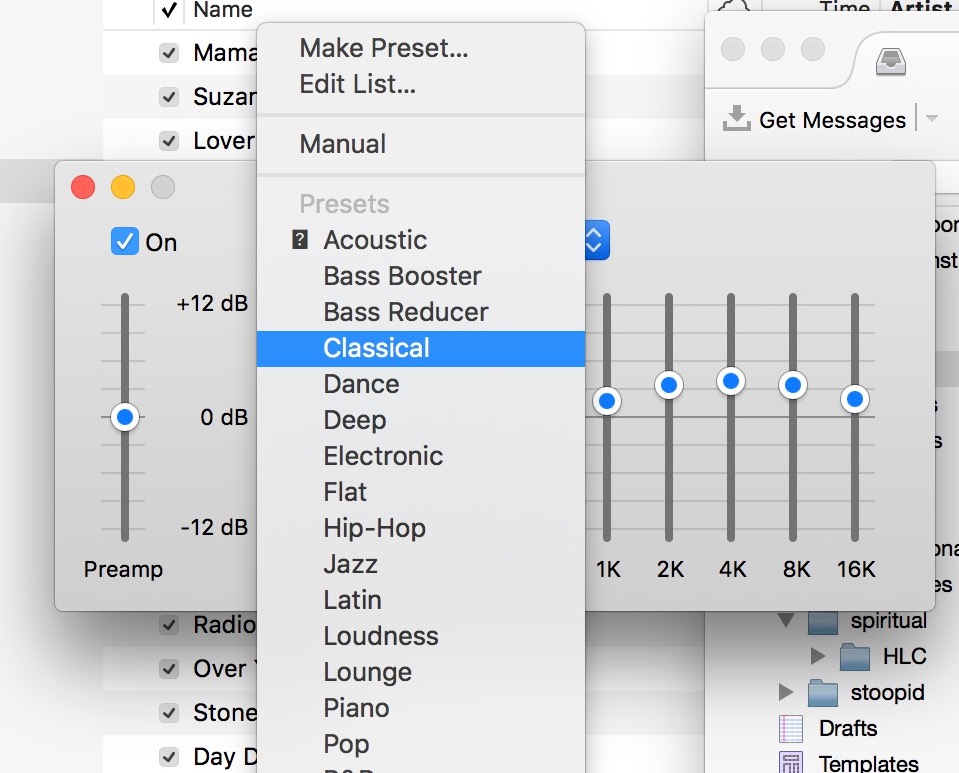Screen dimensions: 959x773
Task: Sort songs by the Name column
Action: coord(223,10)
